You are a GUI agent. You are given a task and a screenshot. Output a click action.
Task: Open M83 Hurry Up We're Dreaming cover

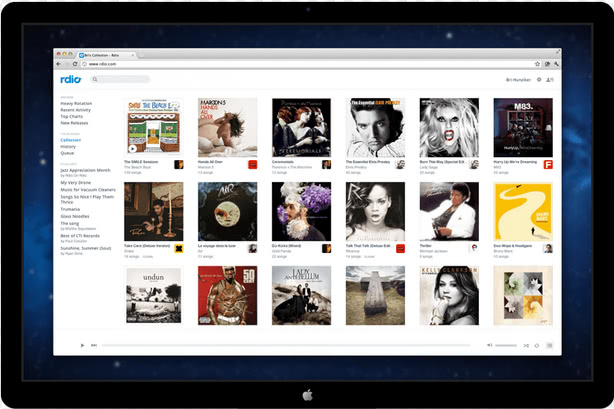coord(523,127)
